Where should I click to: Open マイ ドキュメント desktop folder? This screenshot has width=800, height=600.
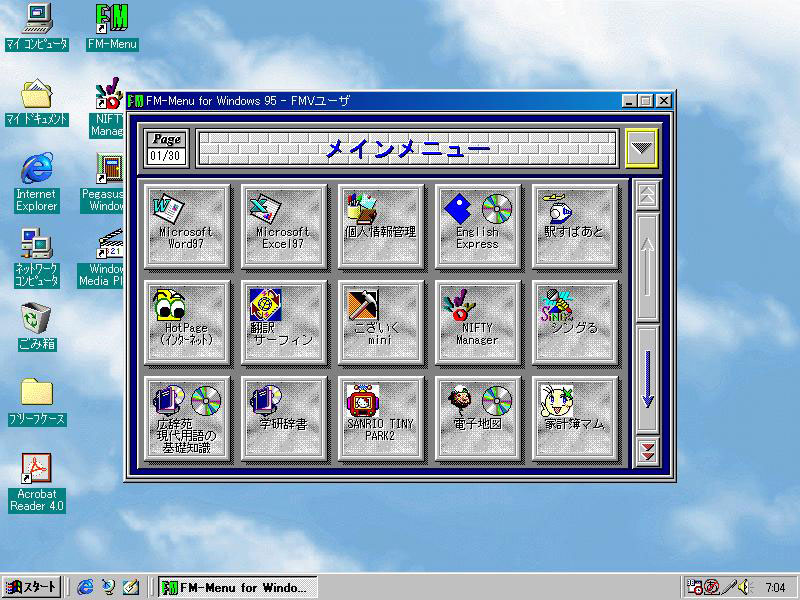tap(37, 102)
